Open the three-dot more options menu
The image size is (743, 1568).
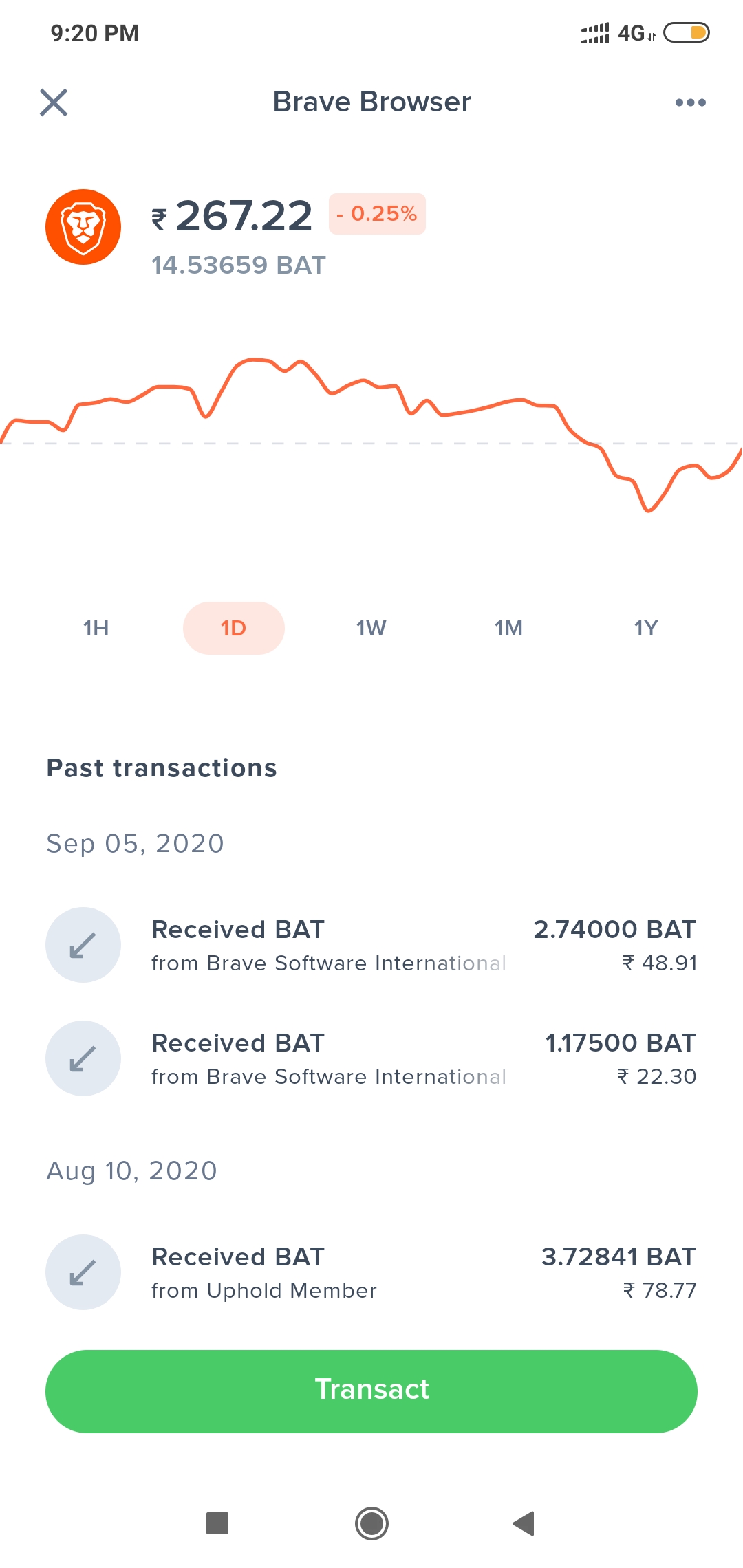(x=690, y=102)
